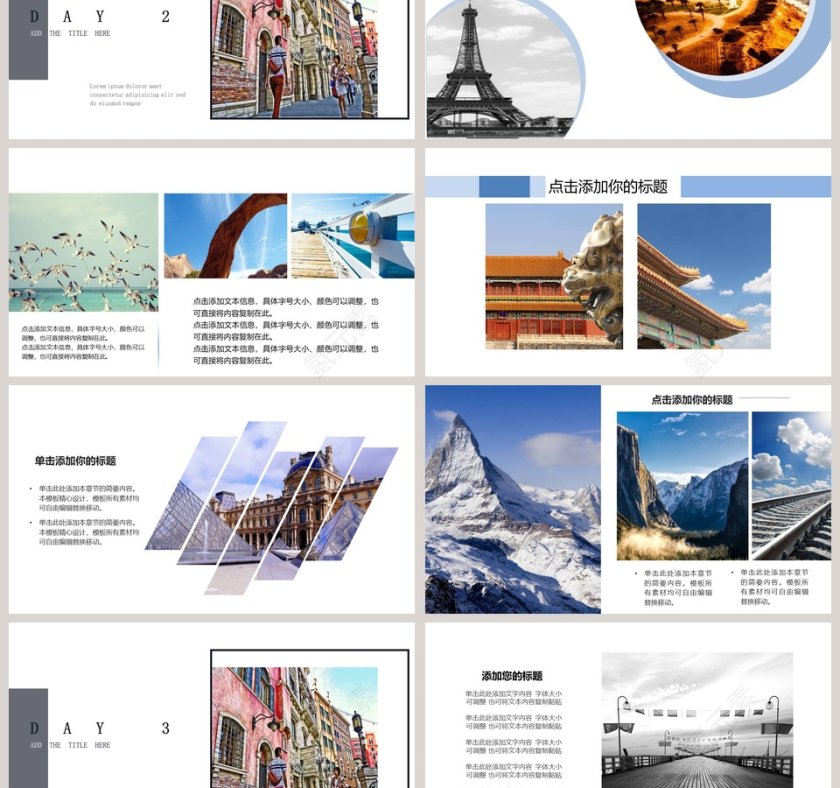
Task: Select the railway track photo
Action: pos(791,486)
